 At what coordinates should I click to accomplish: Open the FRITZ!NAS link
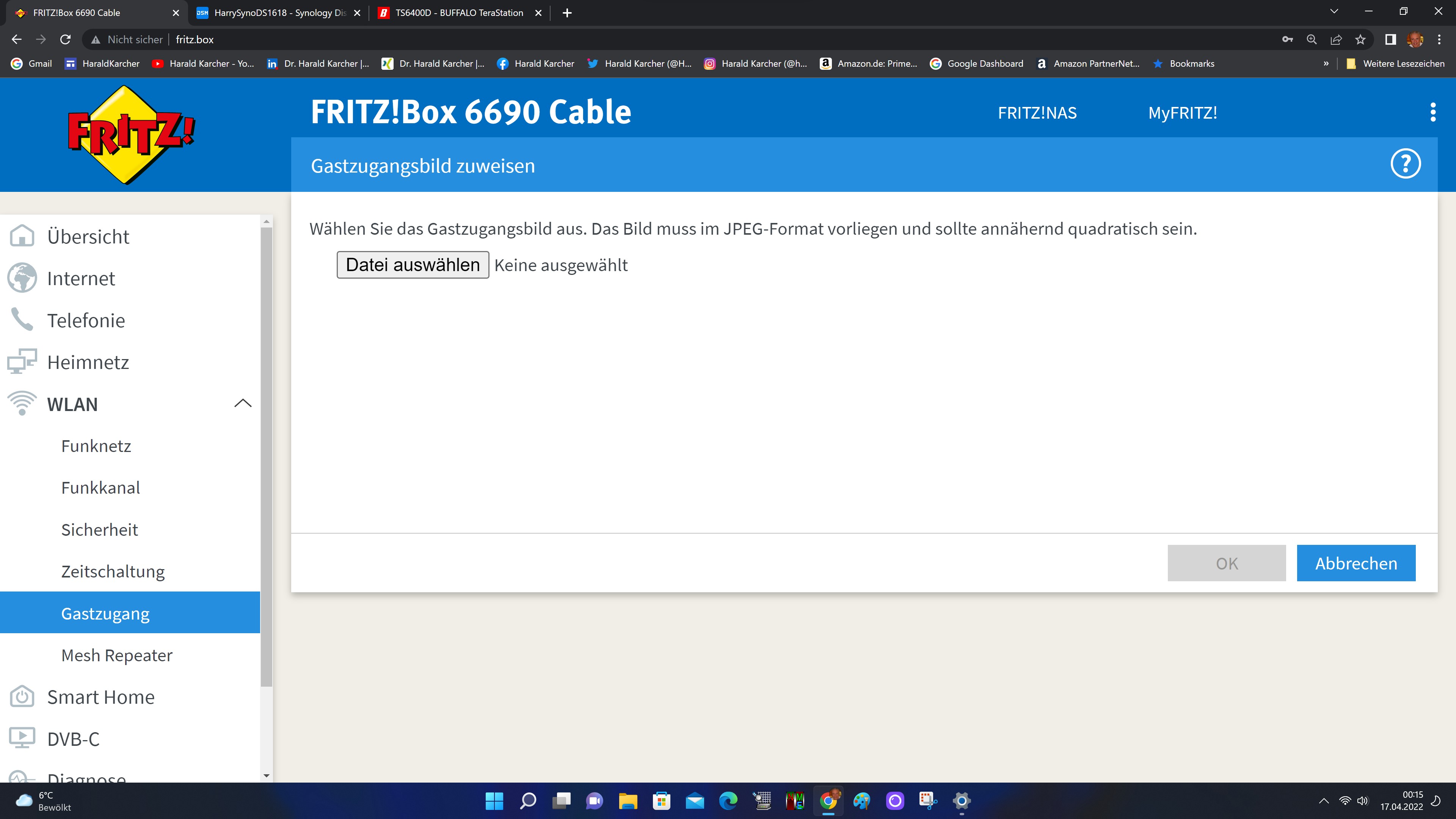(x=1037, y=113)
